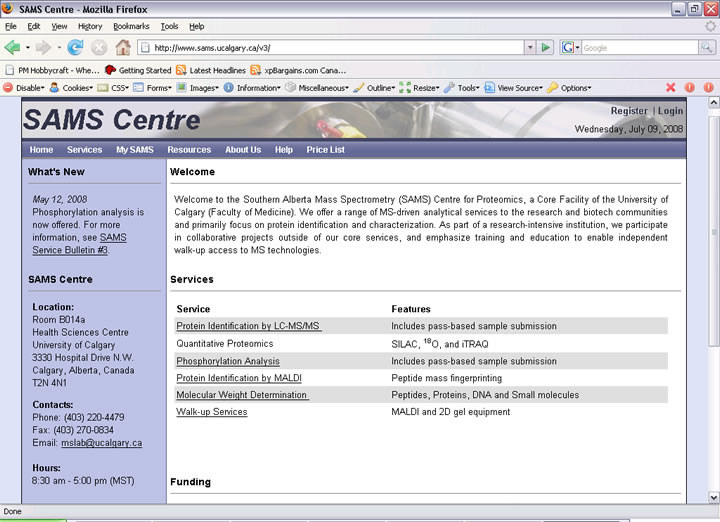Screen dimensions: 720x522
Task: Open the Options key menu
Action: click(x=569, y=88)
